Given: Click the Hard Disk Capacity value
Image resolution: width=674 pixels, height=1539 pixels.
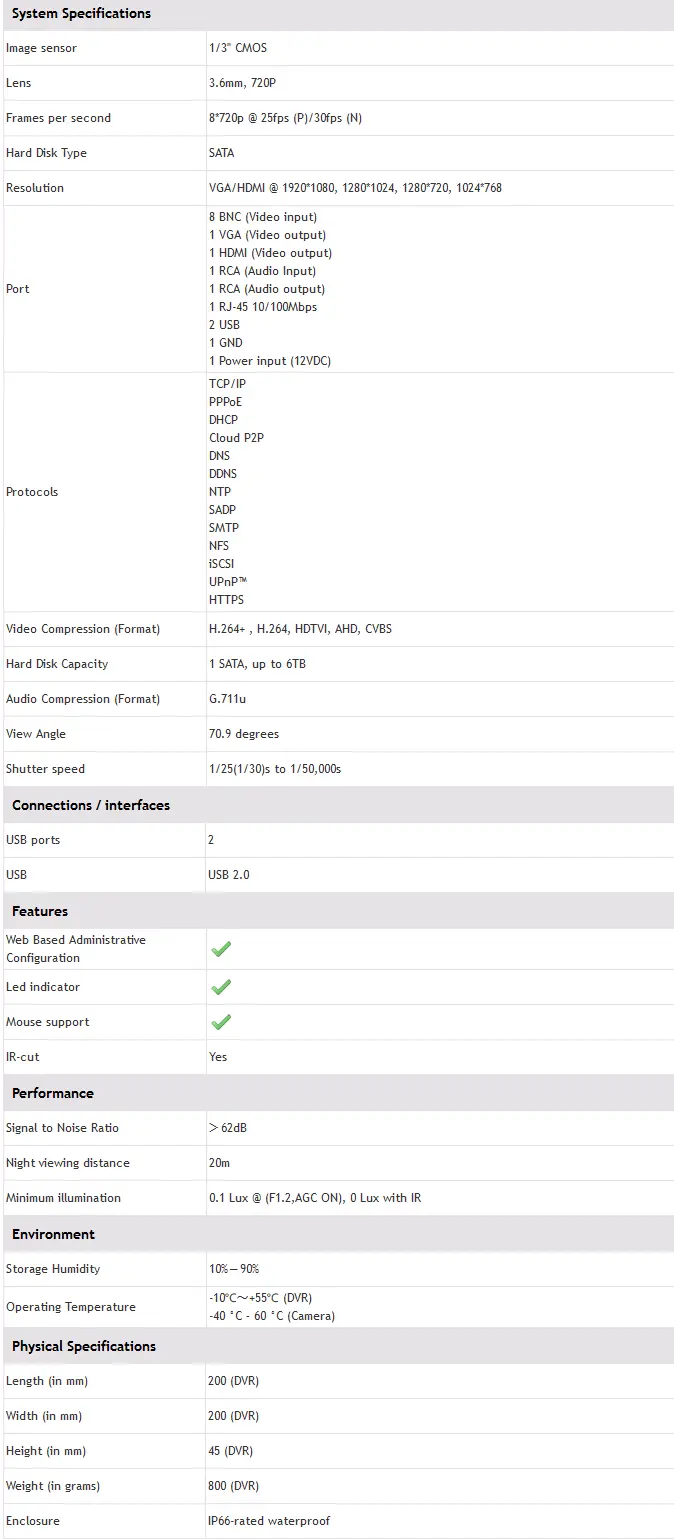Looking at the screenshot, I should coord(257,664).
